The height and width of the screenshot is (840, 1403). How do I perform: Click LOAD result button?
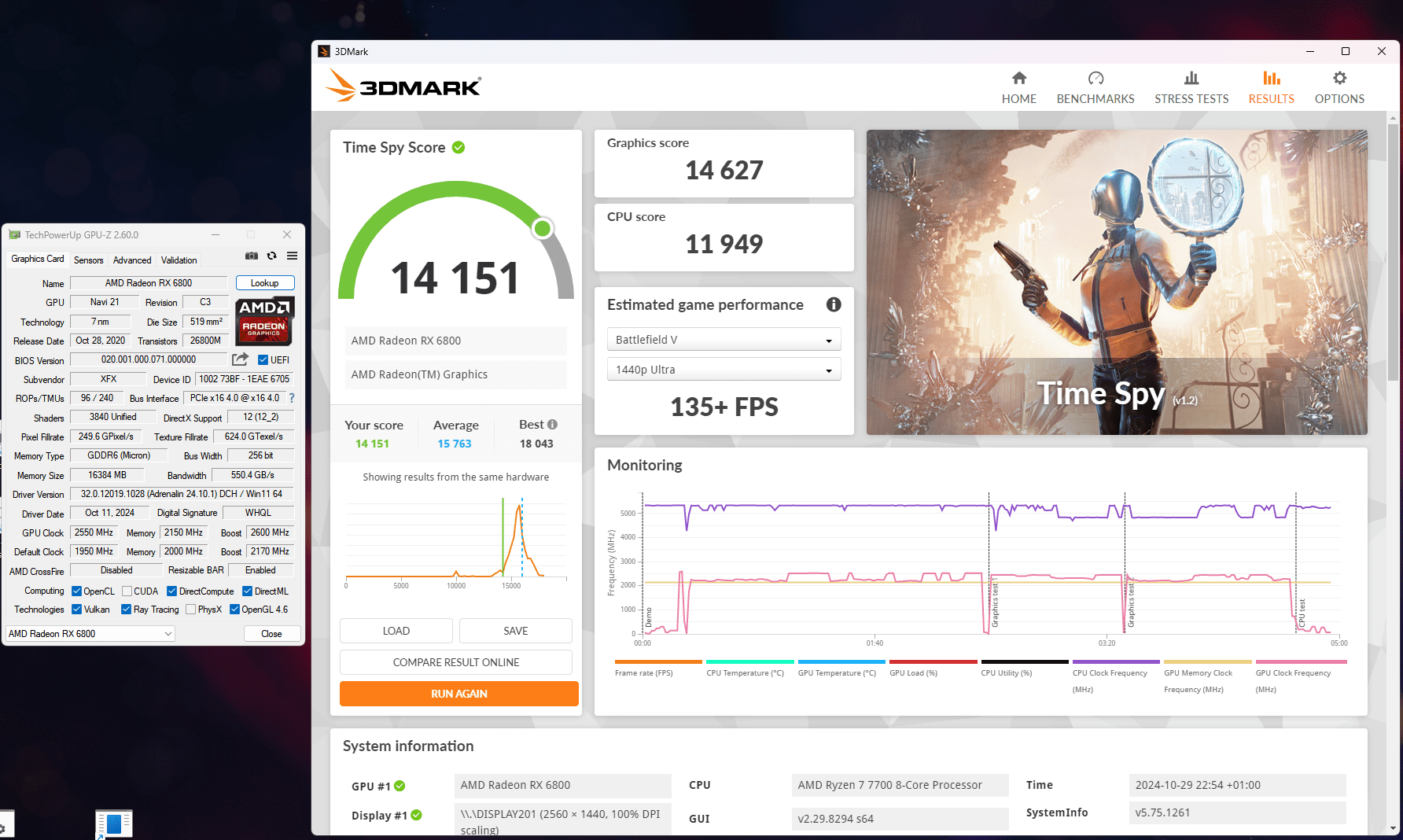point(396,631)
